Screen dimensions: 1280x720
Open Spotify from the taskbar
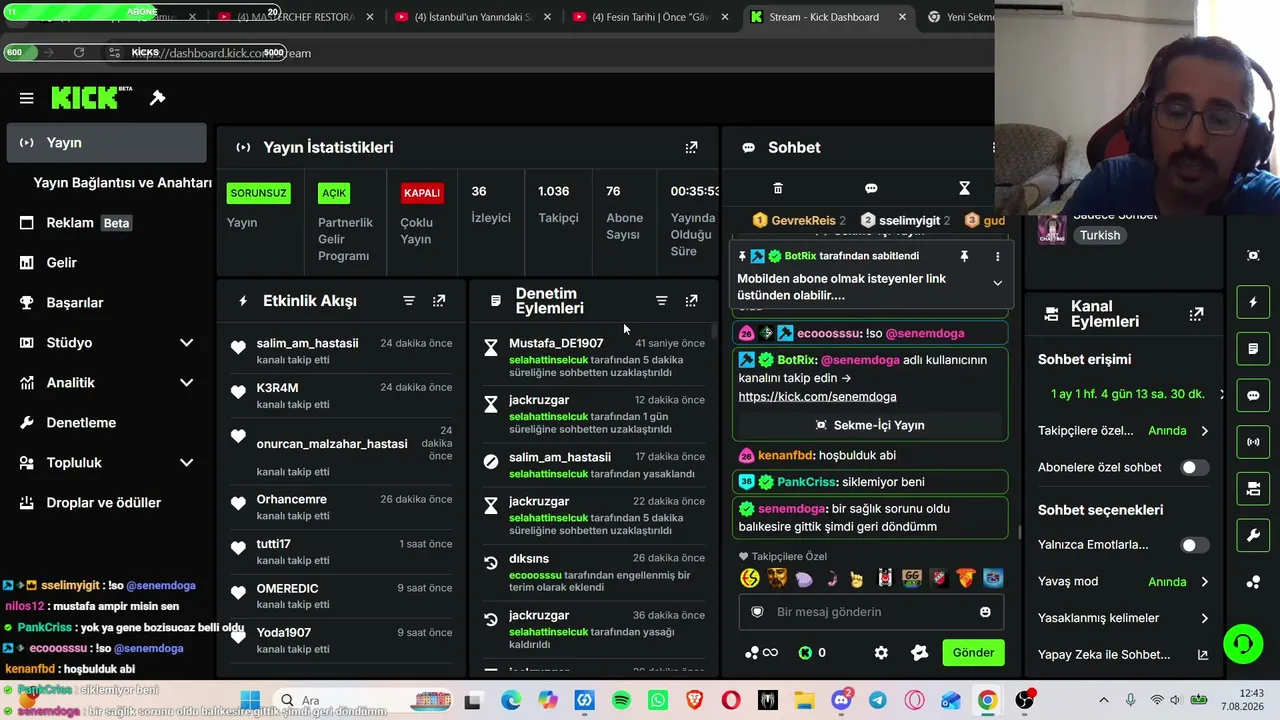point(621,700)
